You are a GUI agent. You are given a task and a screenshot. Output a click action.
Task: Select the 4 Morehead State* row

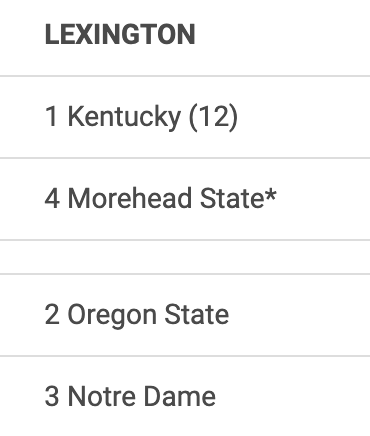coord(185,199)
